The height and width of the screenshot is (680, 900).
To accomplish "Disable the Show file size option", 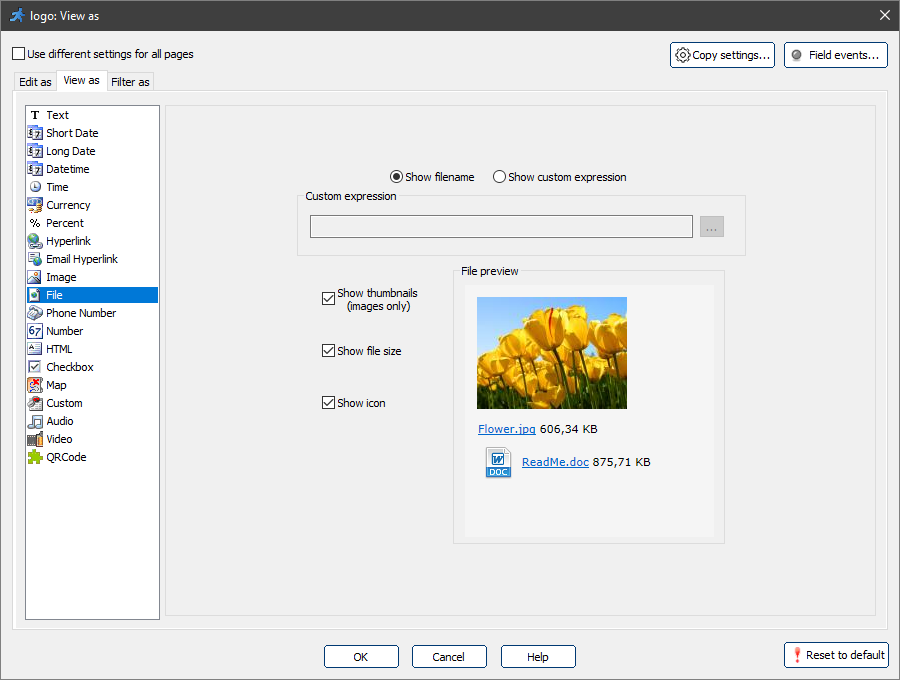I will pos(328,350).
